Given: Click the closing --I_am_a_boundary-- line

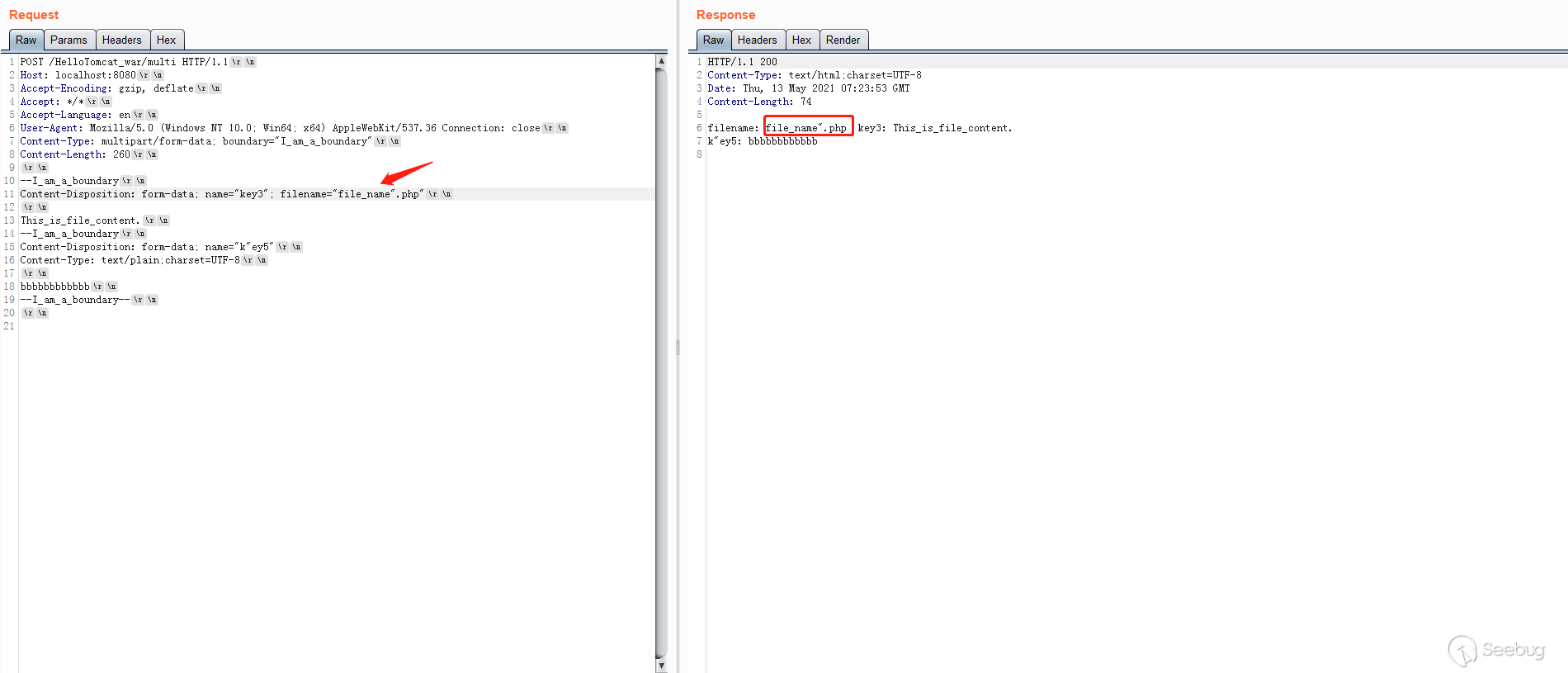Looking at the screenshot, I should [x=89, y=300].
